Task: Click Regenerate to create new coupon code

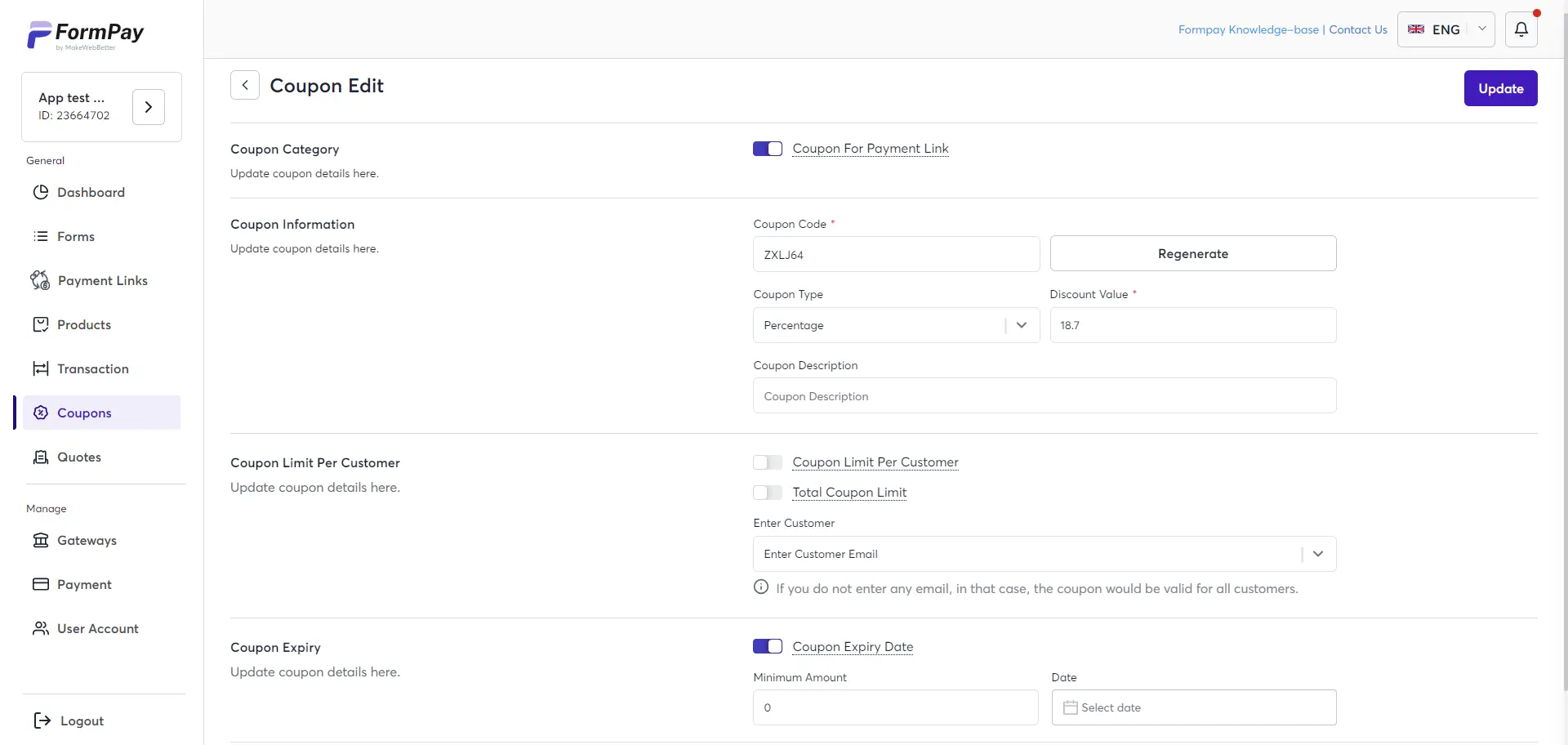Action: click(1192, 253)
